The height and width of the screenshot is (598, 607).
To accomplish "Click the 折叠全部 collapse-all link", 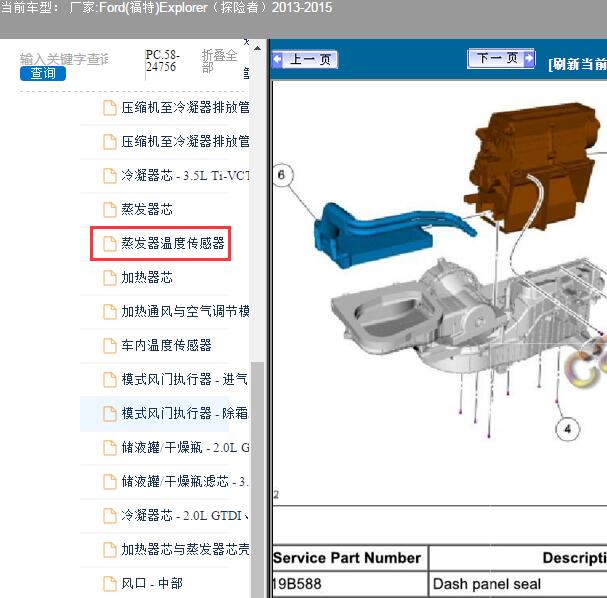I will (x=219, y=61).
